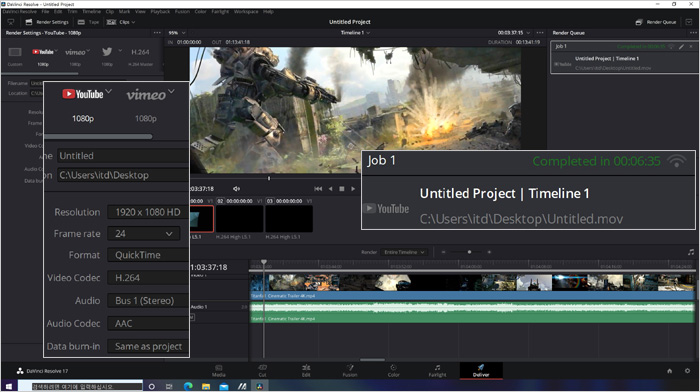Toggle the Render Settings panel button
Screen dimensions: 700x392
(47, 22)
